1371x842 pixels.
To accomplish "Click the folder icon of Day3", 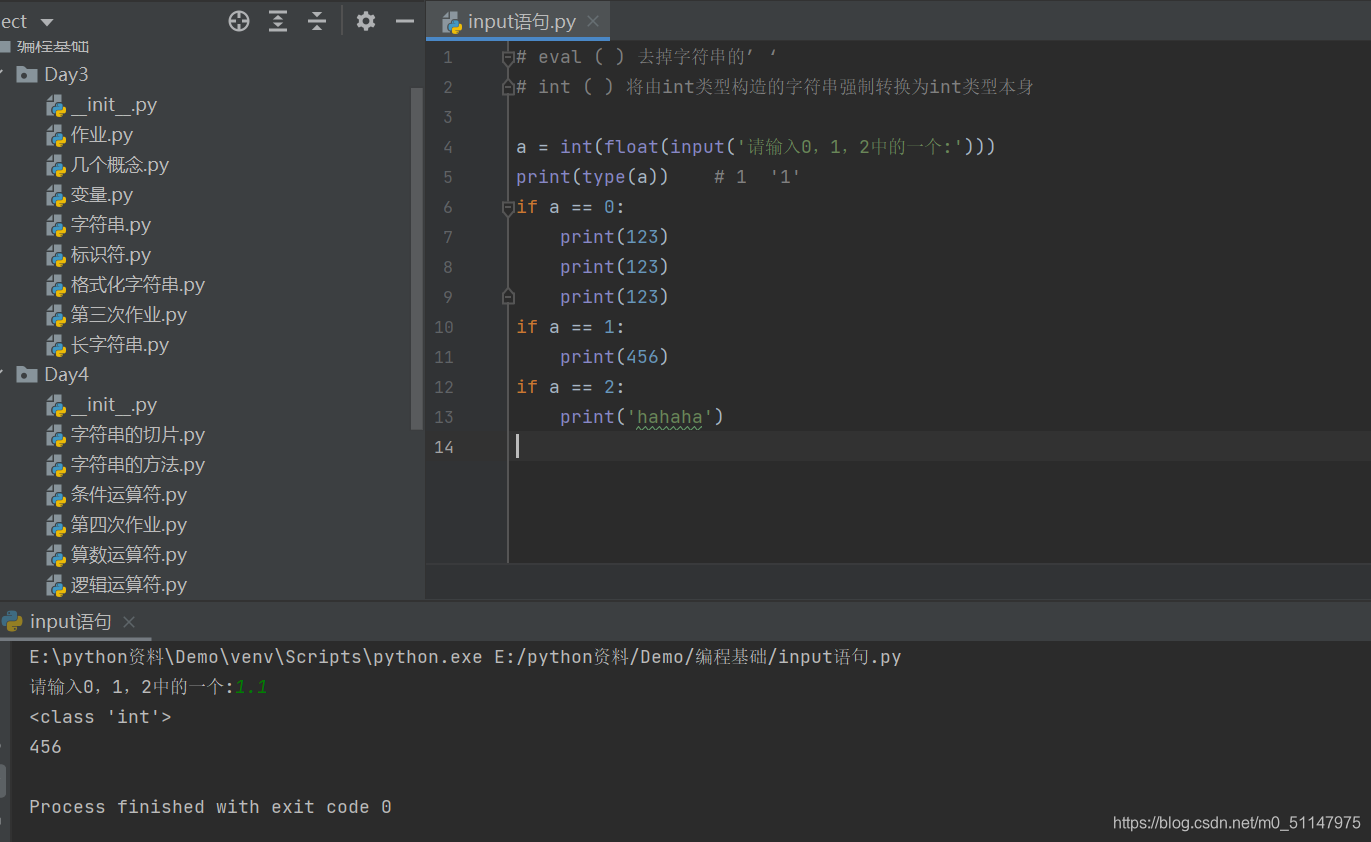I will [x=27, y=74].
